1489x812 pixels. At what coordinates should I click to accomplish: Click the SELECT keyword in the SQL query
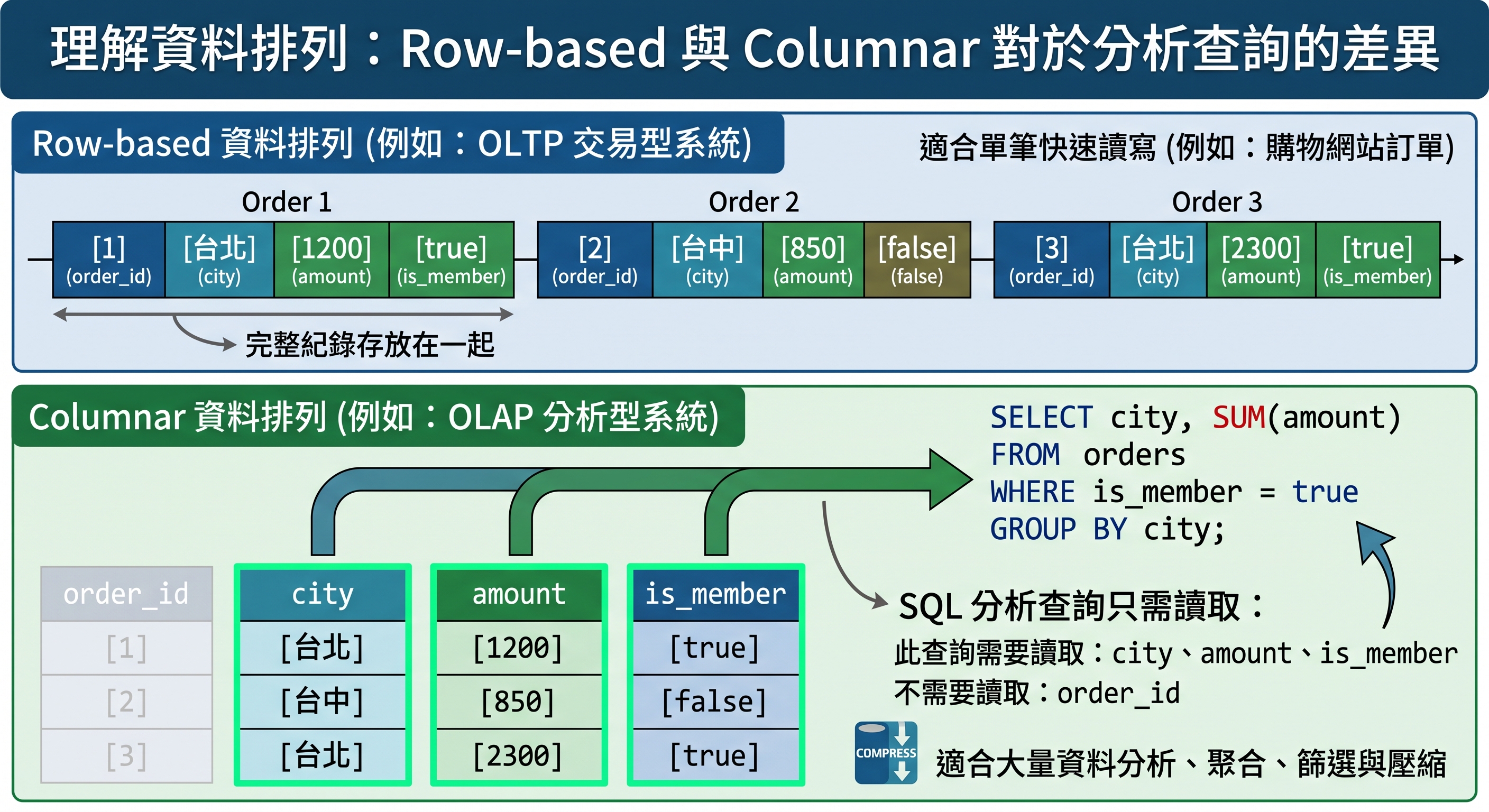point(1042,417)
